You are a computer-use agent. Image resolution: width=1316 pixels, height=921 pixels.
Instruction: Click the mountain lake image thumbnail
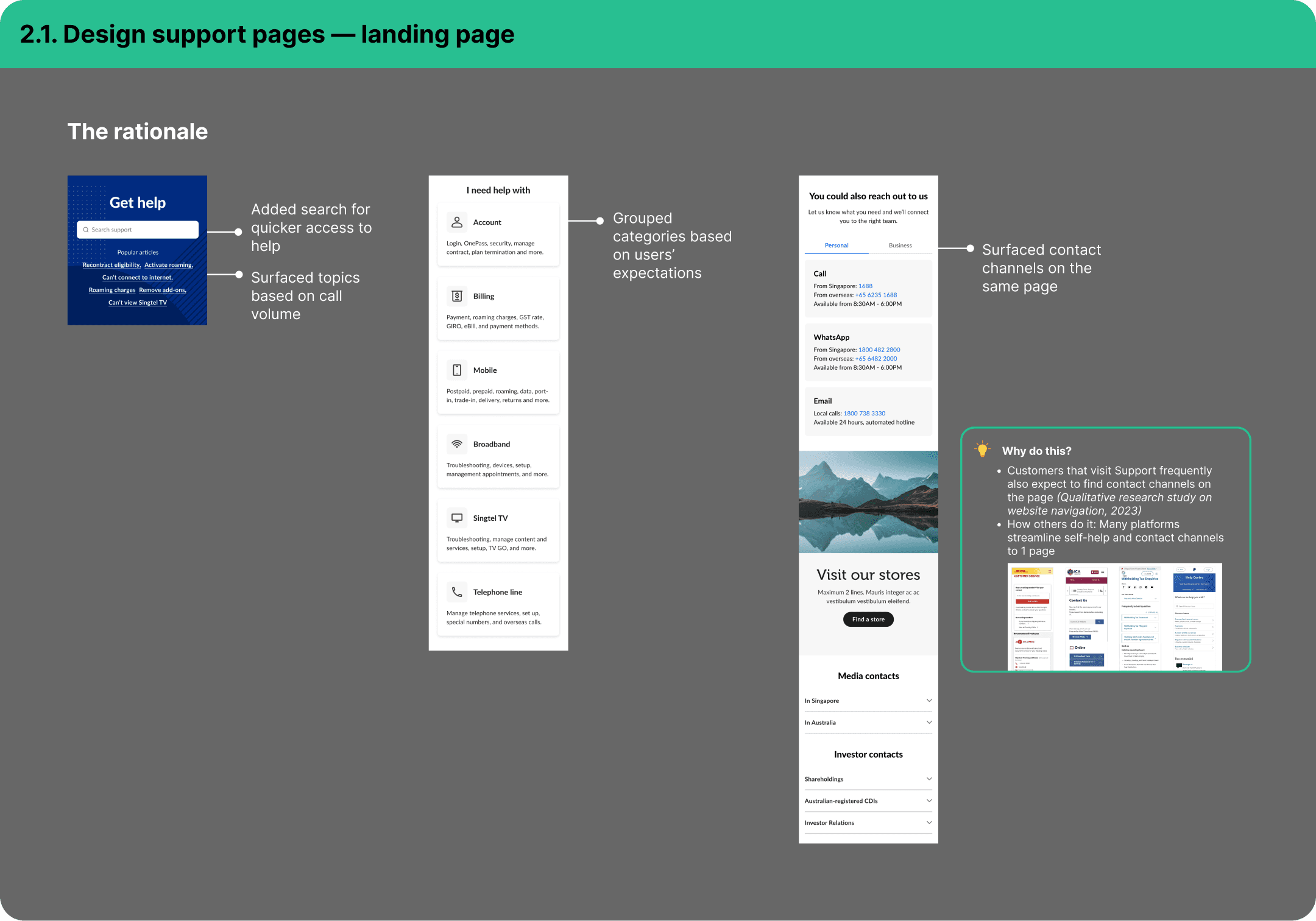tap(868, 502)
